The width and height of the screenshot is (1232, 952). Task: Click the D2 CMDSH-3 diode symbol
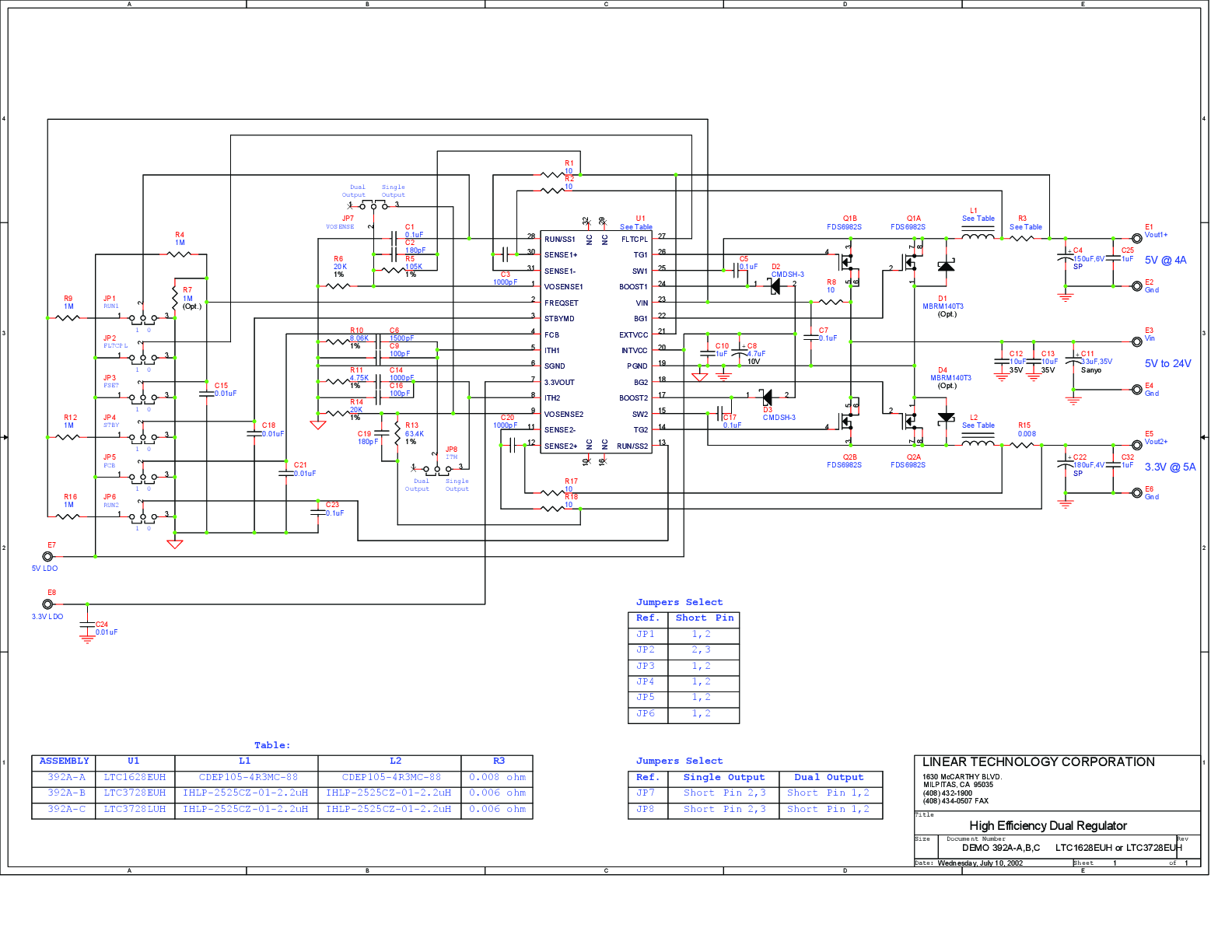coord(775,286)
